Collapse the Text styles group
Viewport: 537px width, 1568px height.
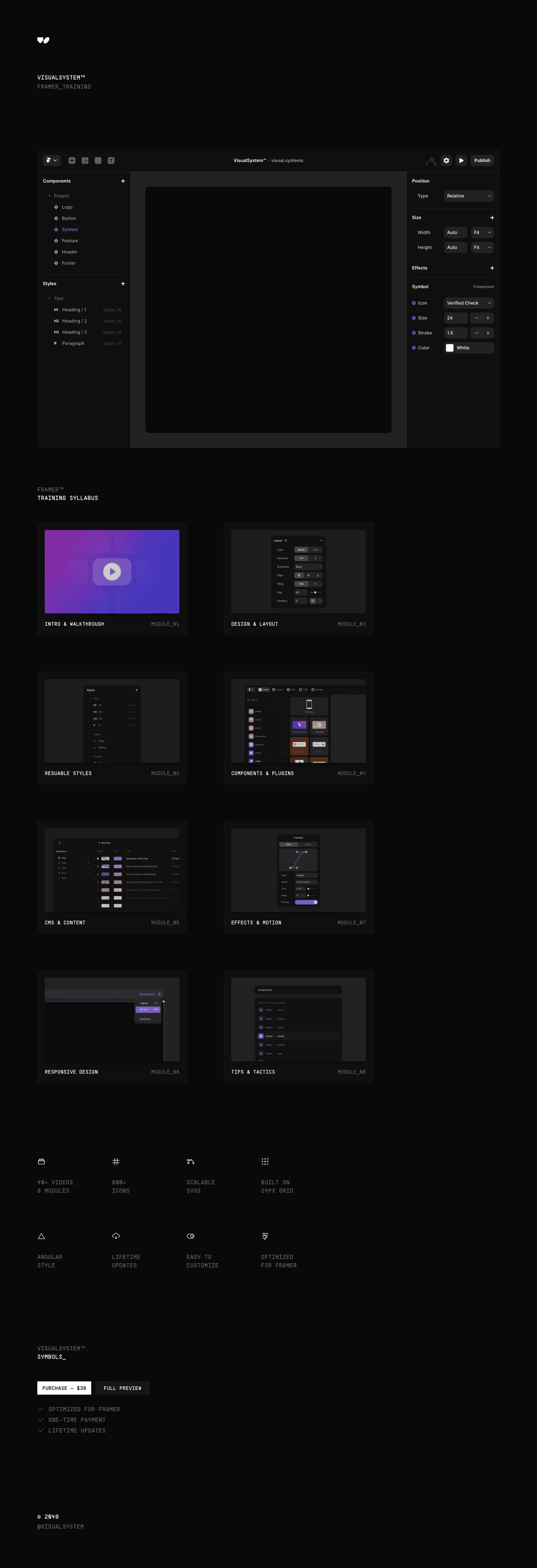pos(49,299)
